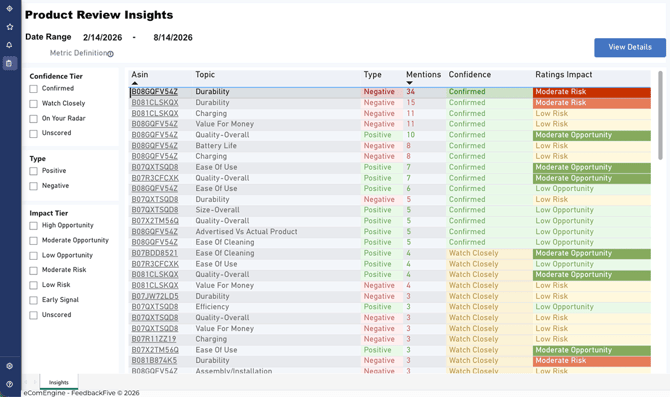Open ASIN link B07BDD8521

(154, 253)
